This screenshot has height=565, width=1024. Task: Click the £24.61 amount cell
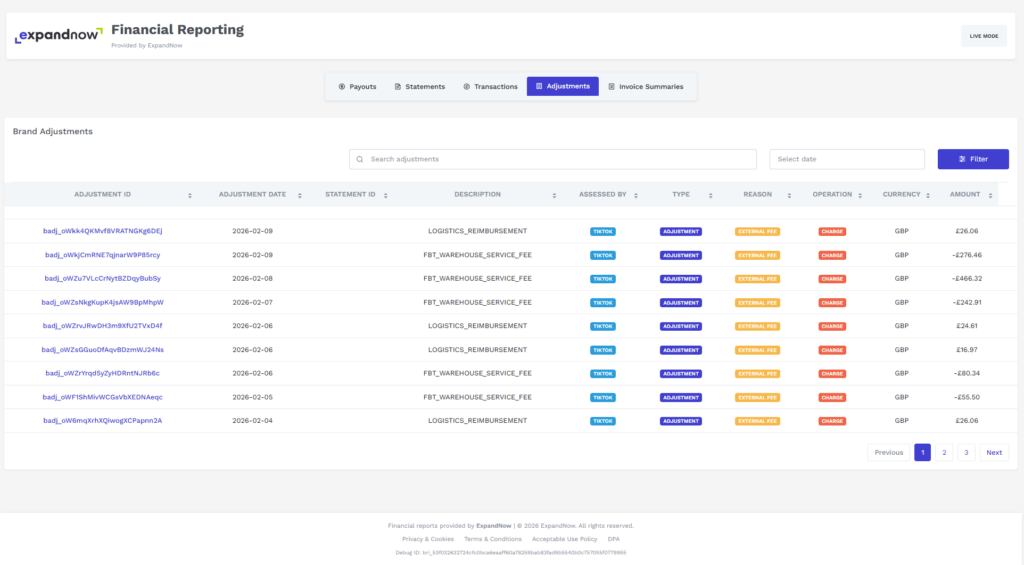coord(967,326)
